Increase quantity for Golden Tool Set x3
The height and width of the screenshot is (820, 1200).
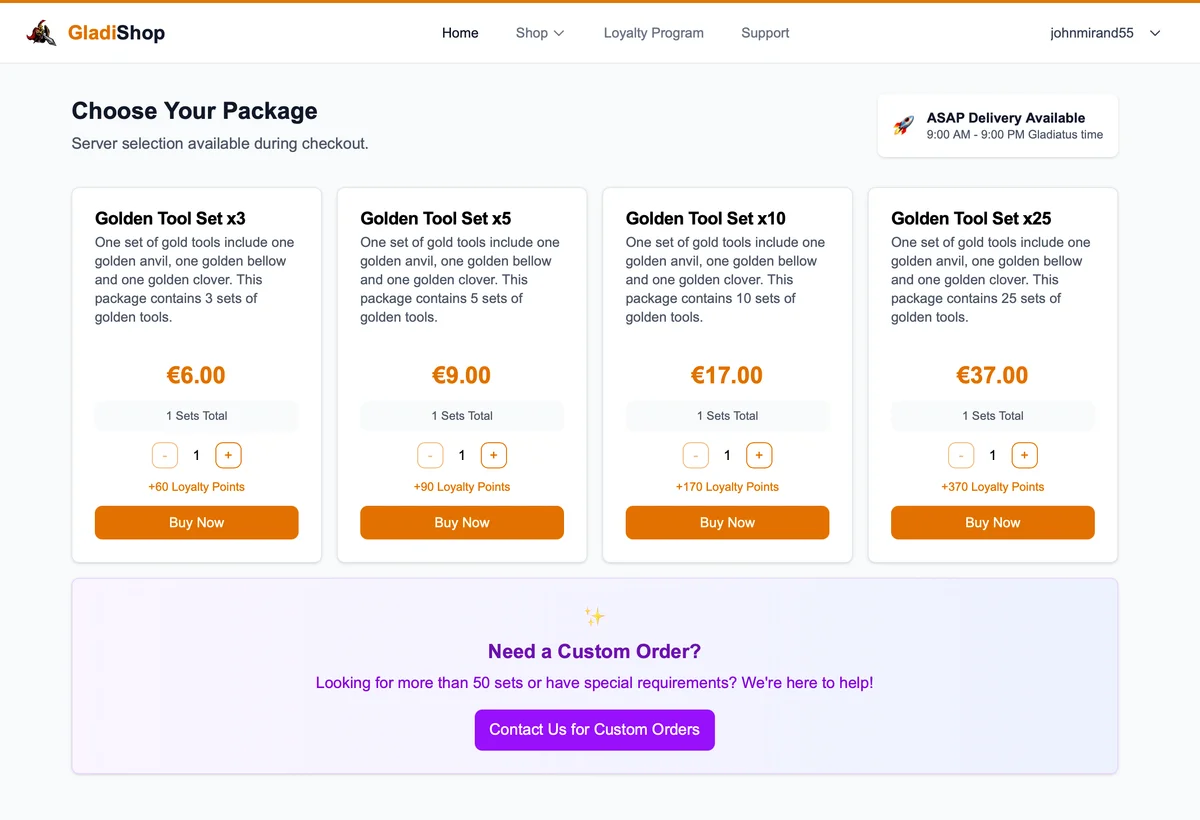[228, 455]
